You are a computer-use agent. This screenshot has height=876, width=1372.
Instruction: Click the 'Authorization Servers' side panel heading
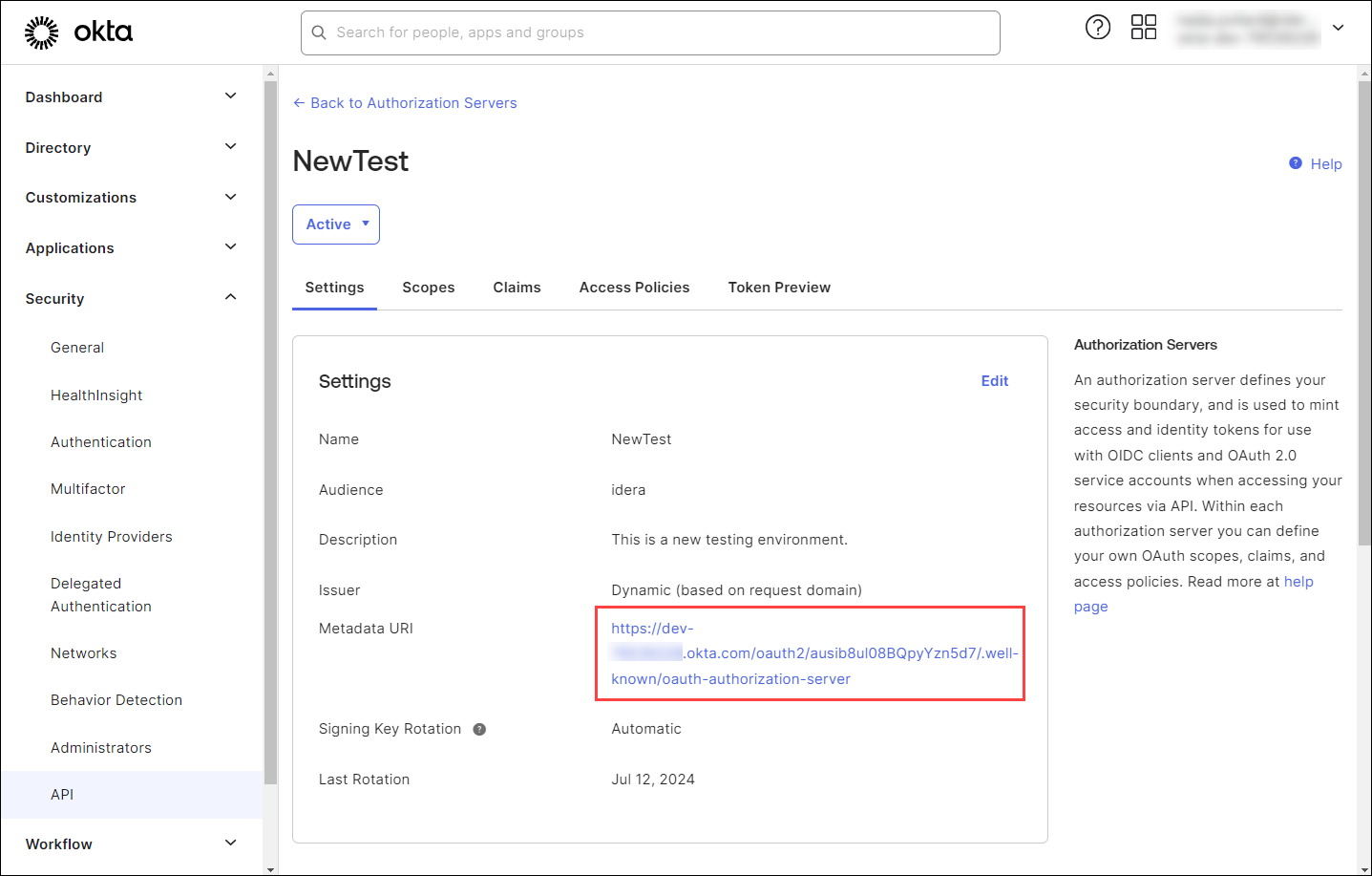coord(1146,345)
